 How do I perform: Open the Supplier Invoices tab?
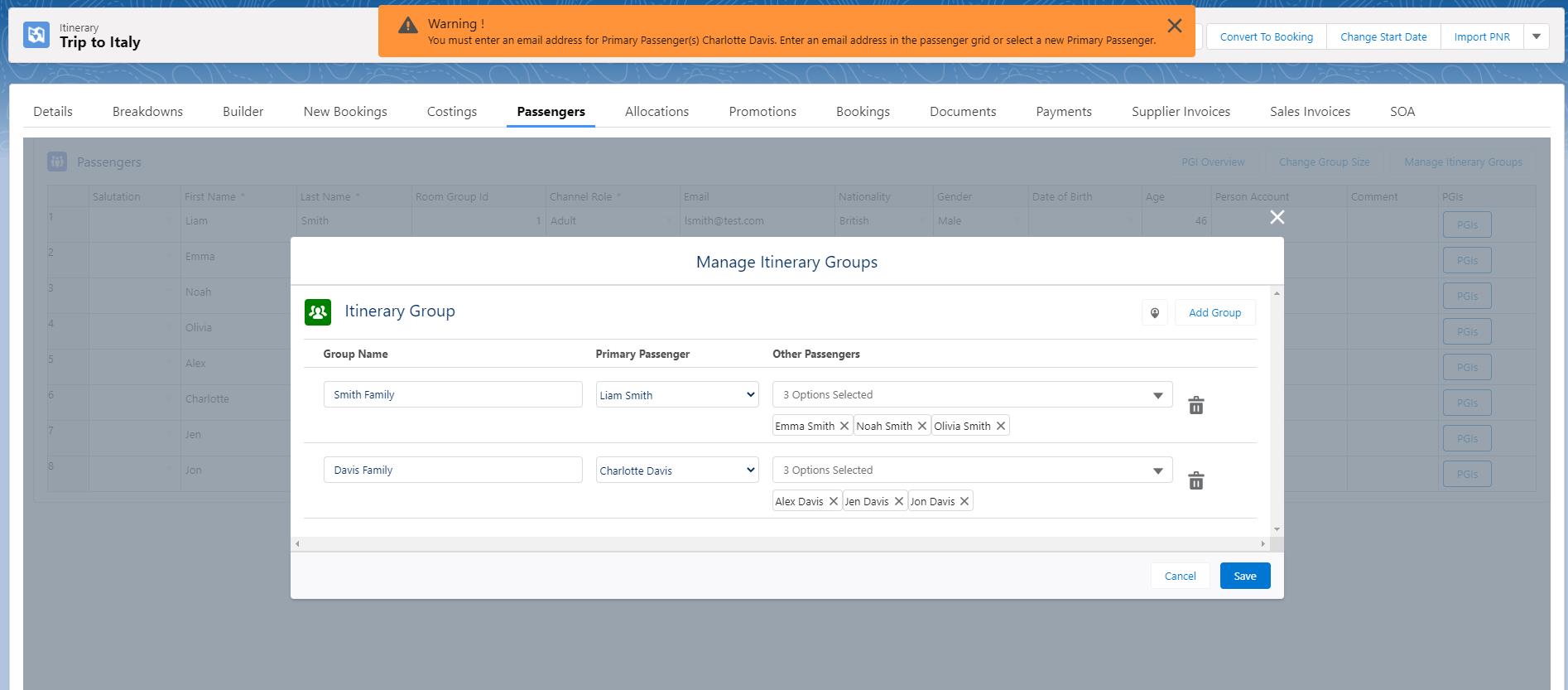pos(1181,111)
